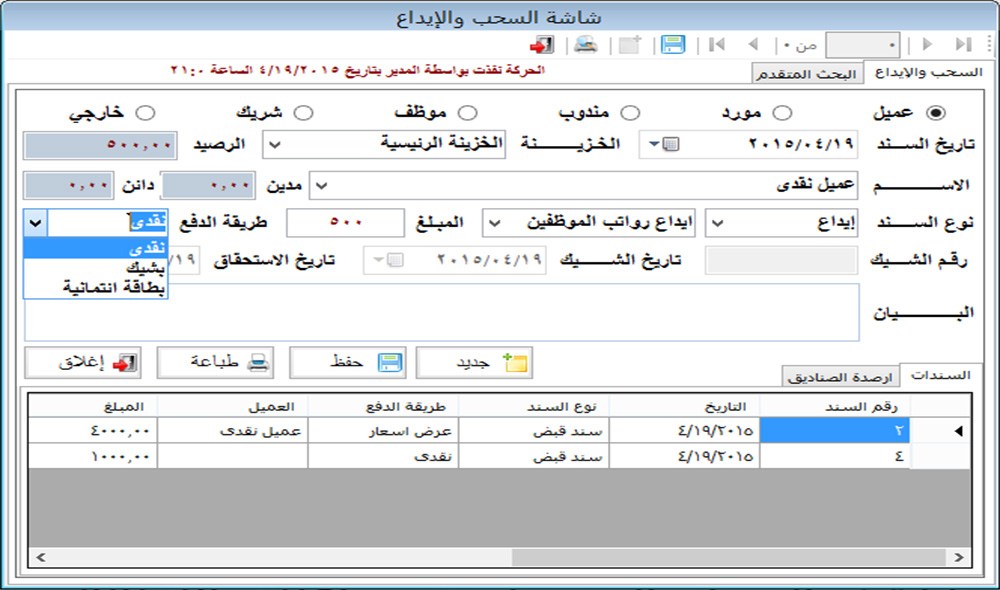Select the مورد radio button
The width and height of the screenshot is (1000, 590).
(x=783, y=113)
